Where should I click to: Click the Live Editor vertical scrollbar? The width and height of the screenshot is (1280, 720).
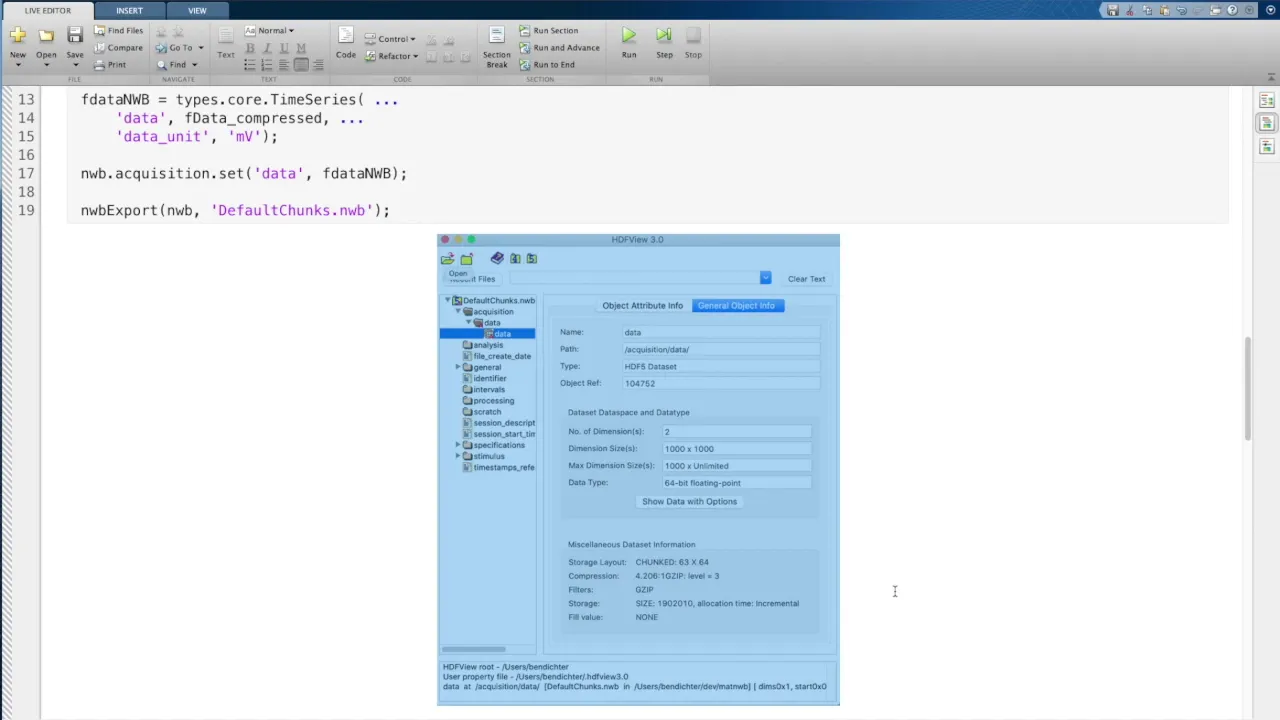click(1247, 388)
